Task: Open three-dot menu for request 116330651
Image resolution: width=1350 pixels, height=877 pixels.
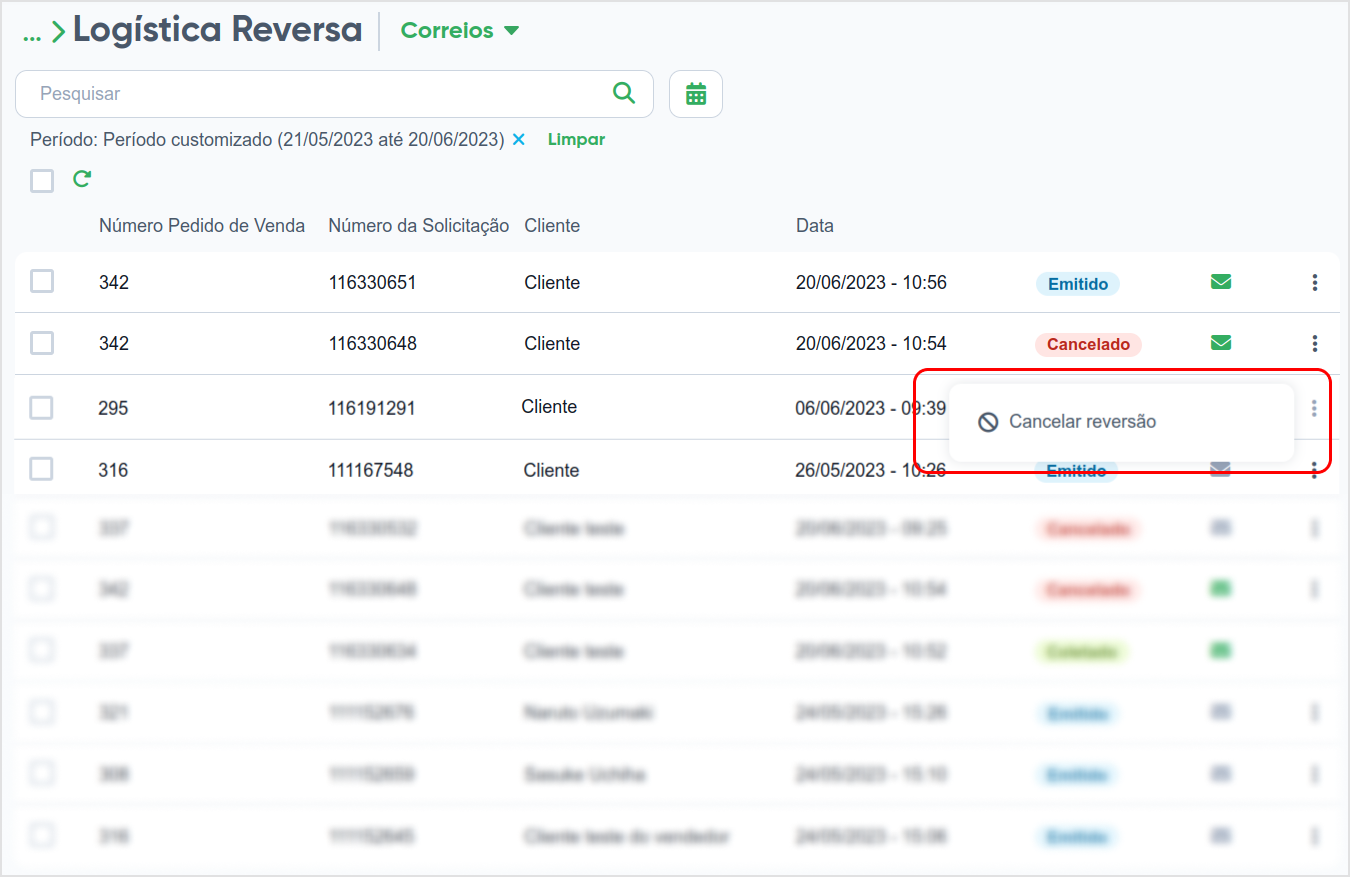Action: pos(1315,283)
